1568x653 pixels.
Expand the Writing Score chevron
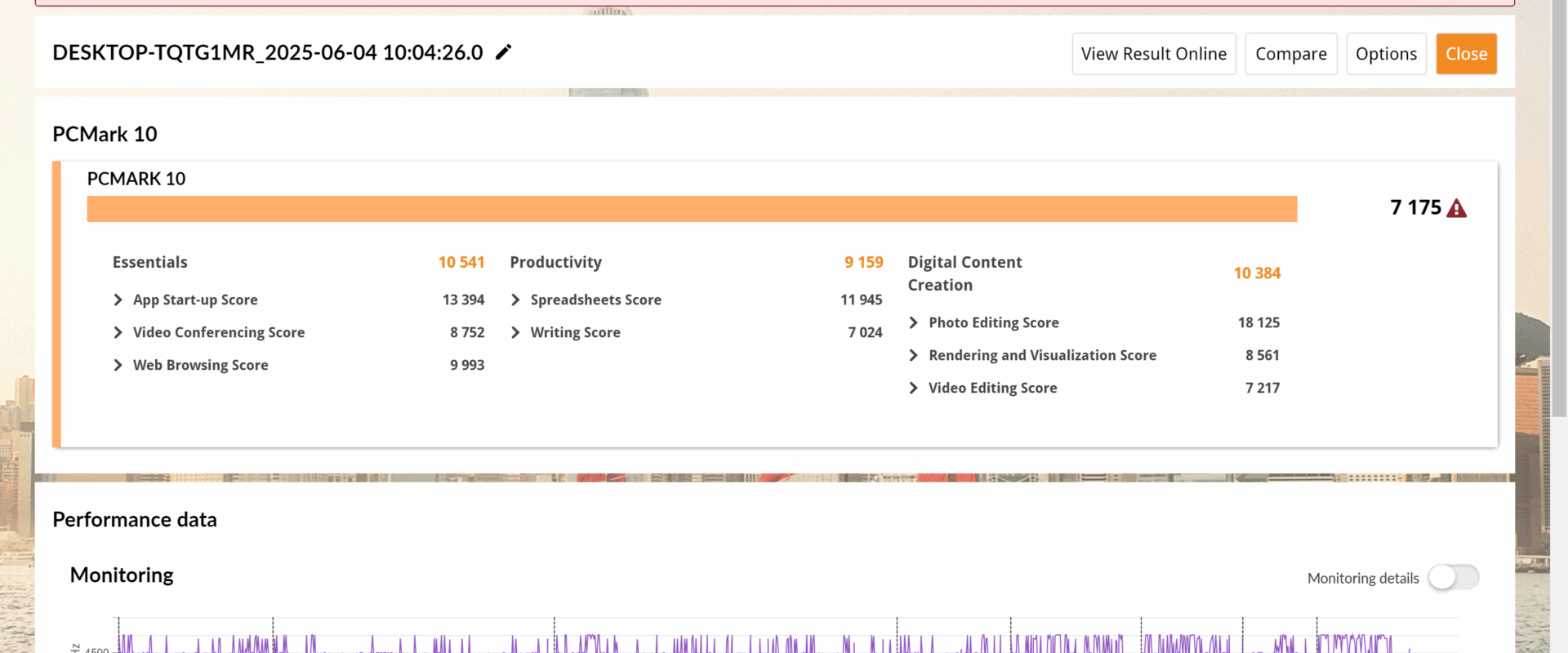tap(515, 332)
